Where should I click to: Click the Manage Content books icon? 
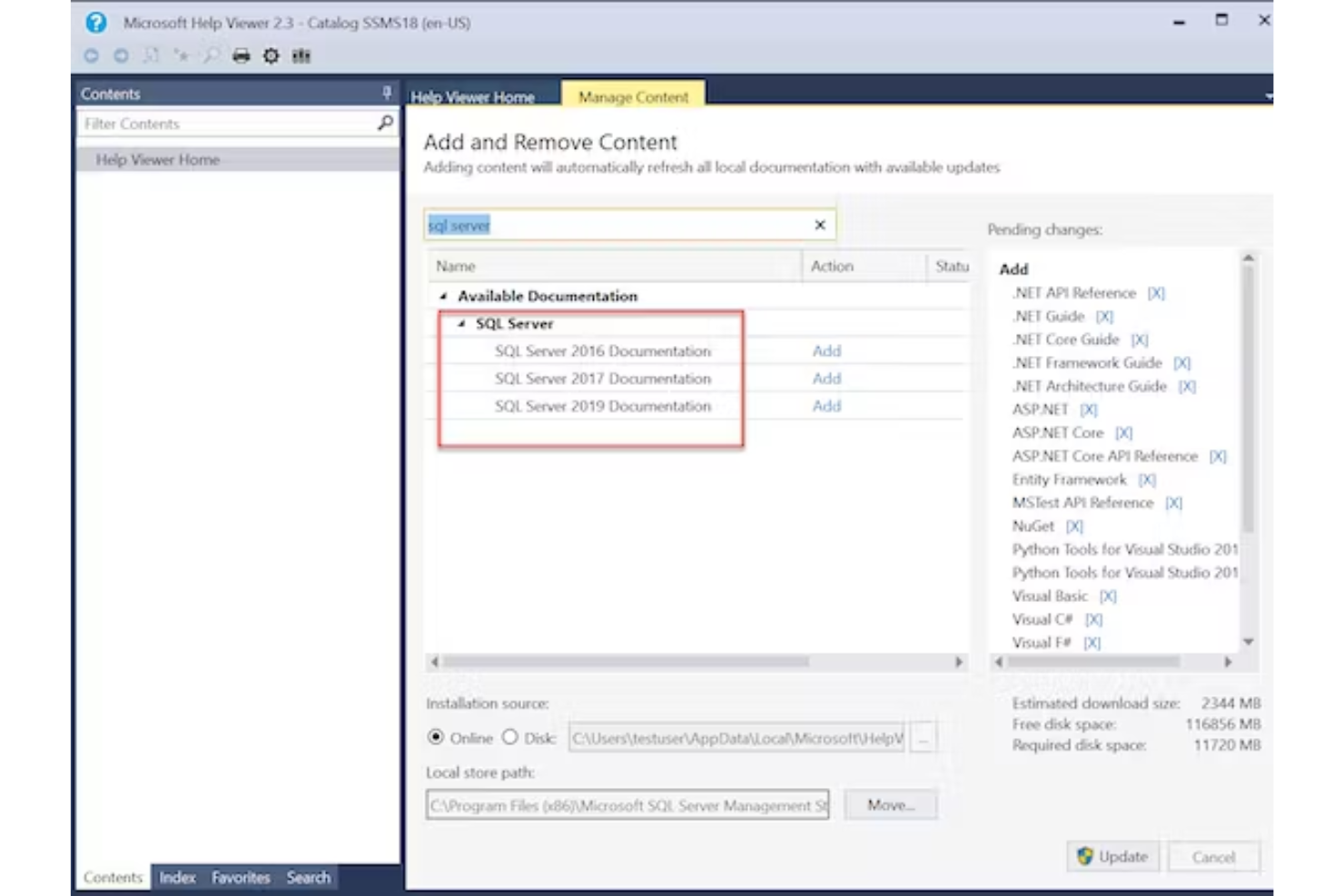pos(300,55)
